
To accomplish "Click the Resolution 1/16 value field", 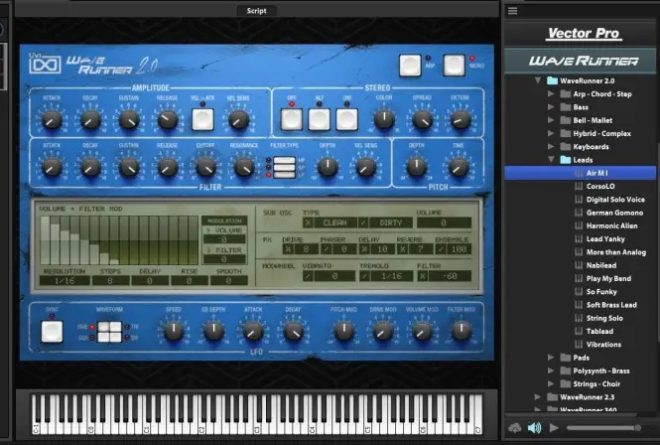I will 64,280.
